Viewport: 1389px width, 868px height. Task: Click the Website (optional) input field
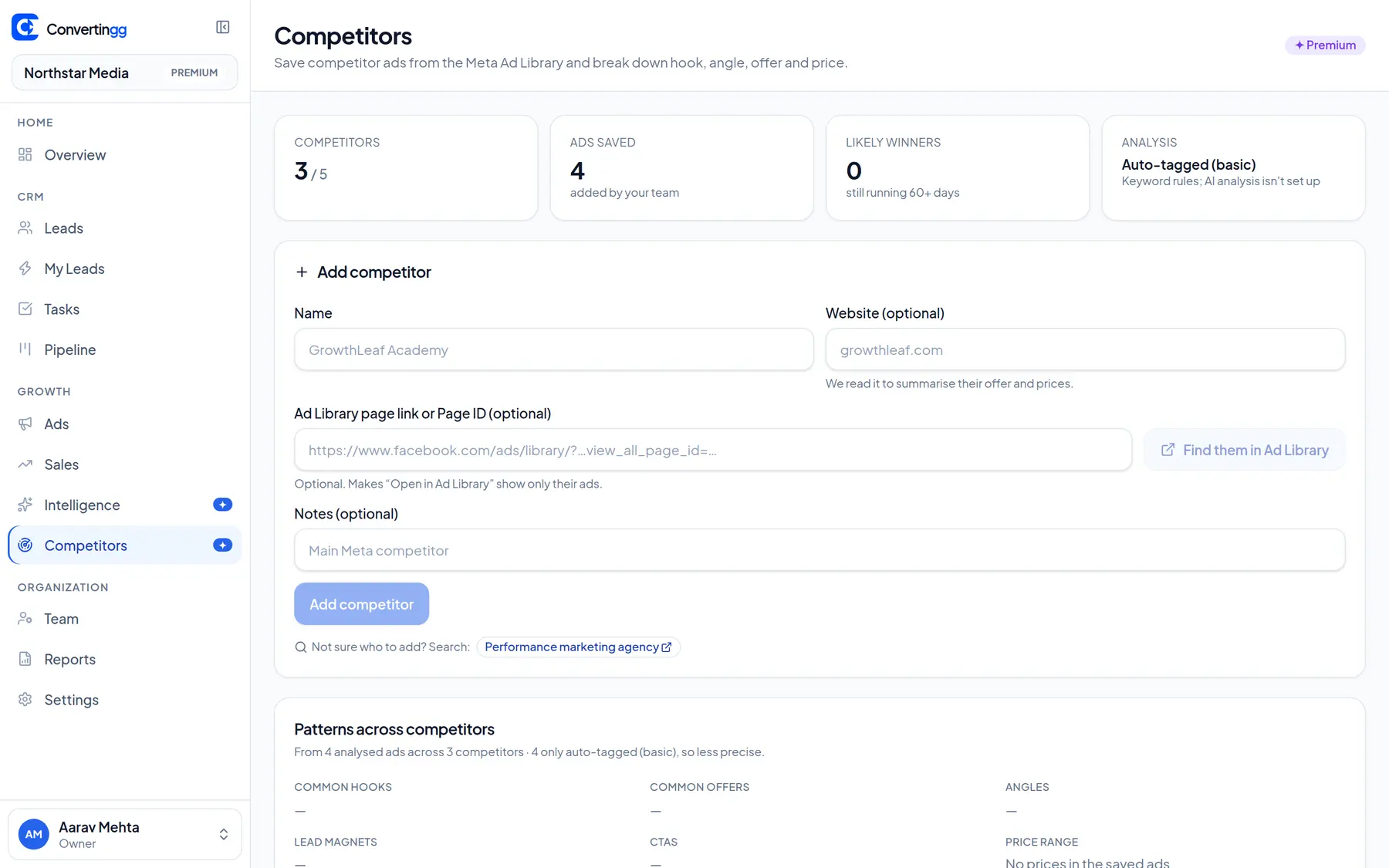point(1085,350)
